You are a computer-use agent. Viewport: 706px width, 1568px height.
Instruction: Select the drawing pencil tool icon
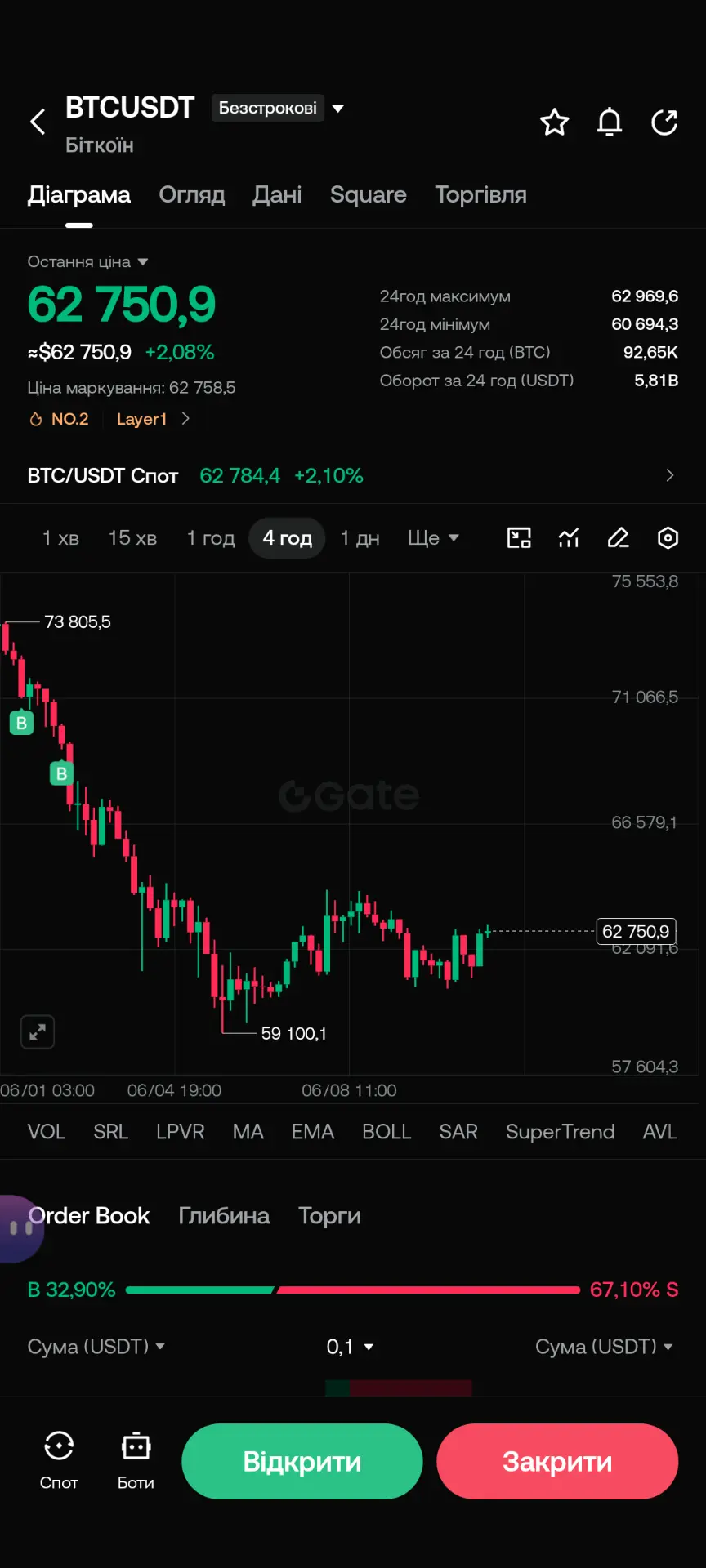point(619,538)
